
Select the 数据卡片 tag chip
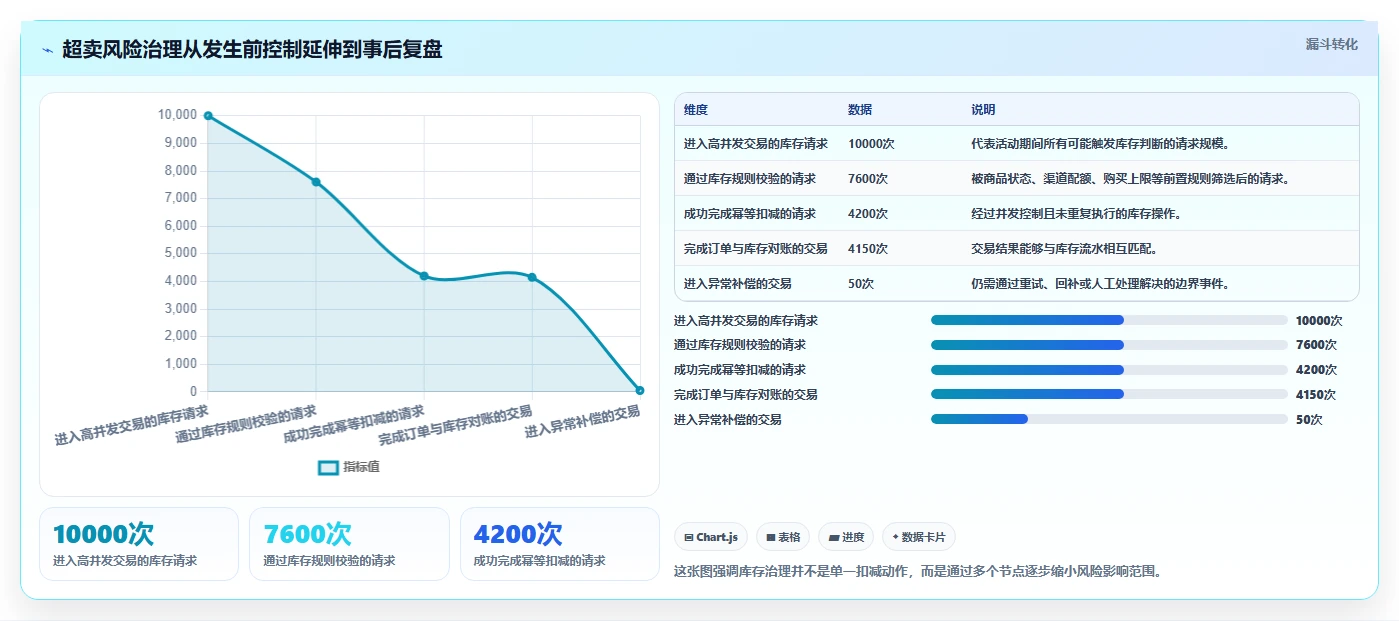pyautogui.click(x=918, y=537)
